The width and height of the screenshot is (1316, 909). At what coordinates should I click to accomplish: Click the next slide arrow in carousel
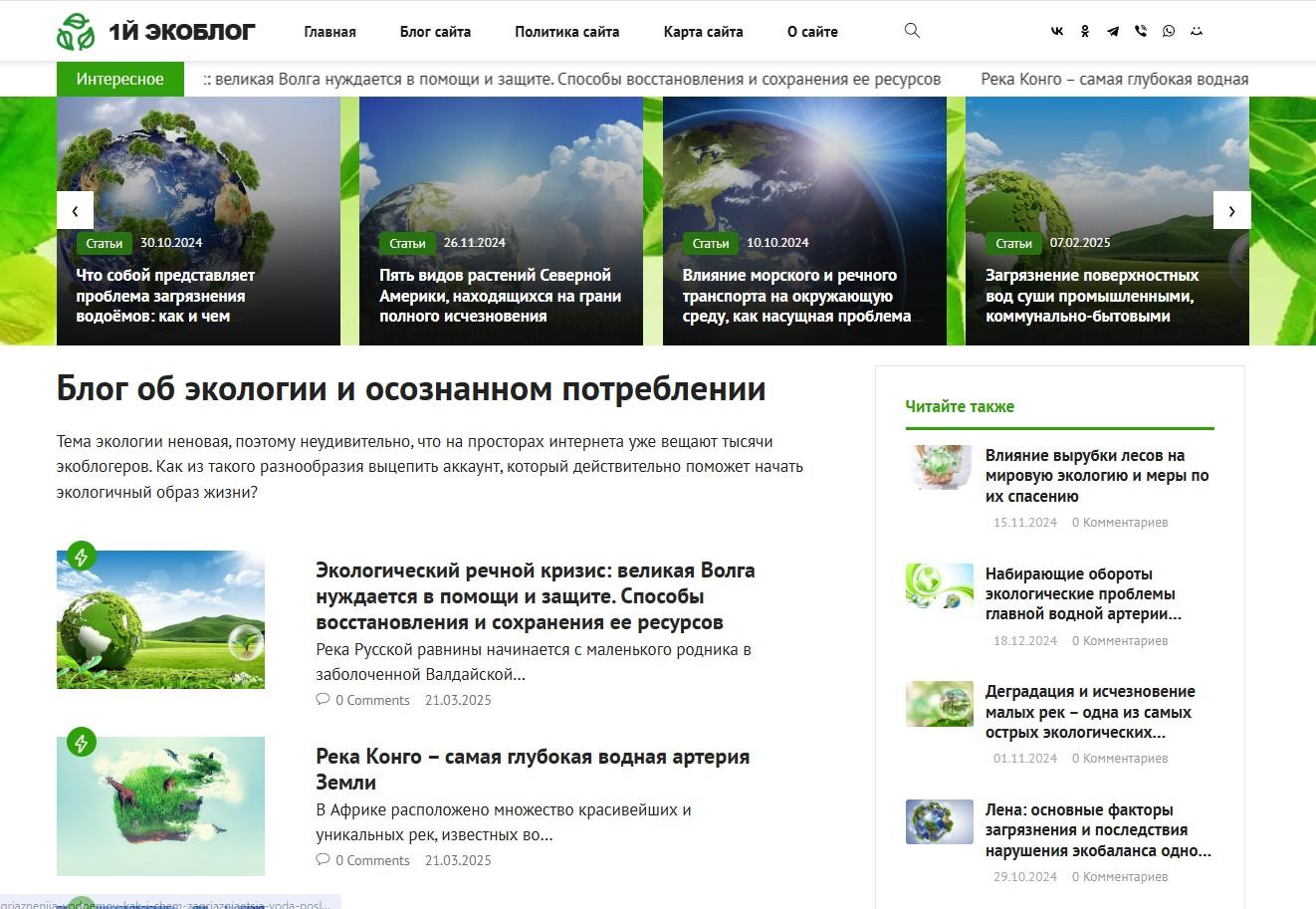(1231, 210)
